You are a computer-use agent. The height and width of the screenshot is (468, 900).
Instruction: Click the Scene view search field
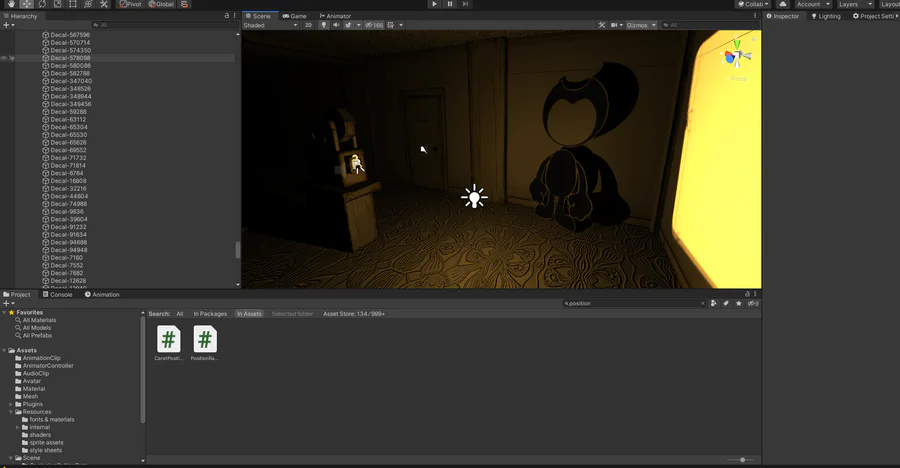click(709, 25)
